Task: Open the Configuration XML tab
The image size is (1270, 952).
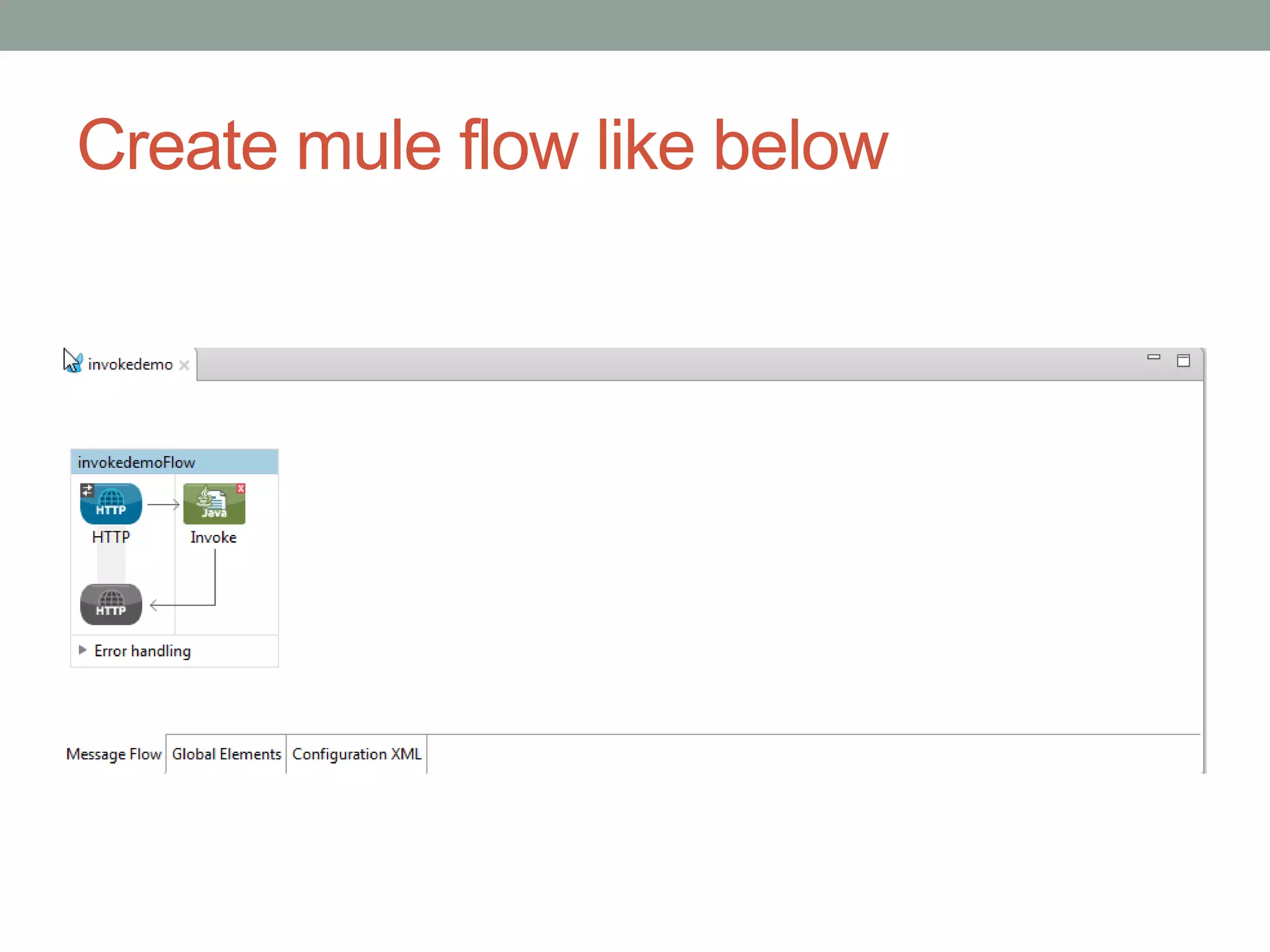Action: click(357, 754)
